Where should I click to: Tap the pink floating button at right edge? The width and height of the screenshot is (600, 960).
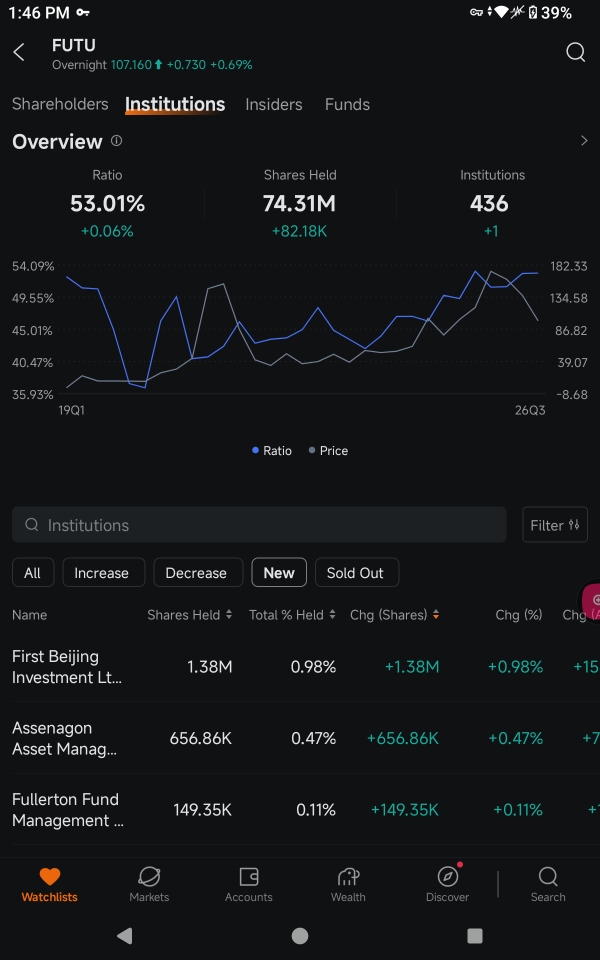[590, 600]
